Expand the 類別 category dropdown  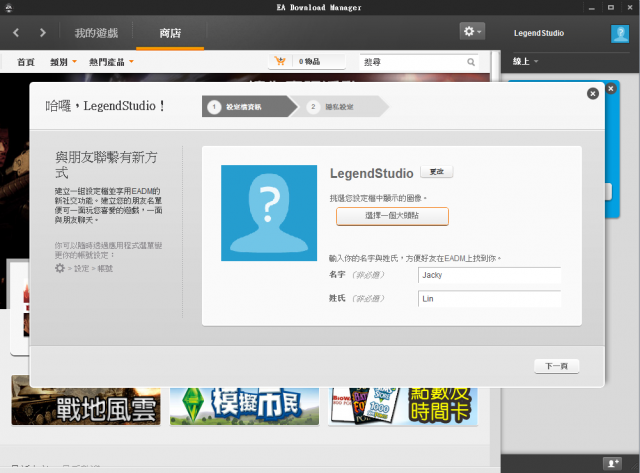pyautogui.click(x=63, y=62)
